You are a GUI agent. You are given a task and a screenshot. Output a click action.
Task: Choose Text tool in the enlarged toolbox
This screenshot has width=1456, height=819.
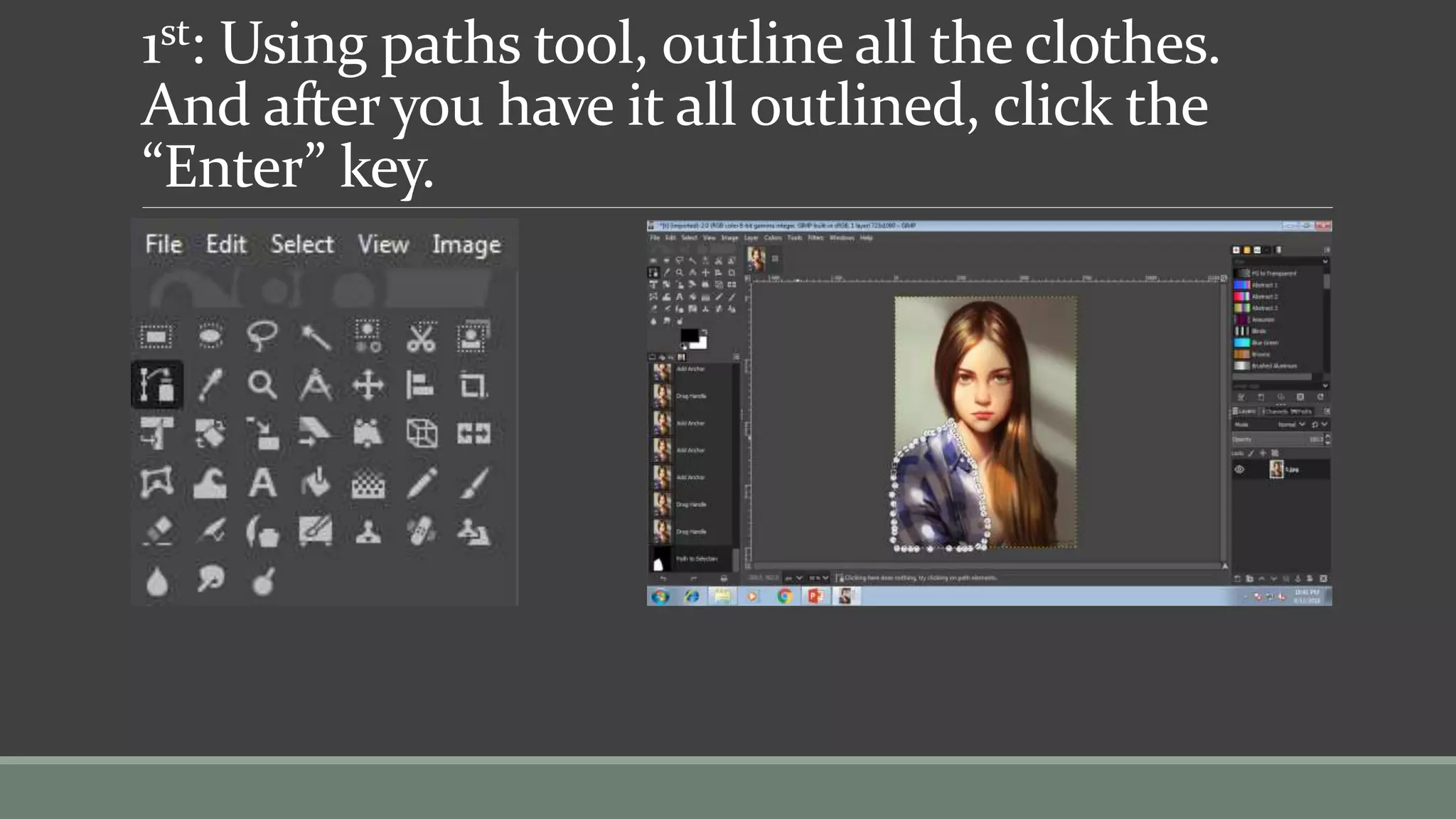tap(262, 482)
